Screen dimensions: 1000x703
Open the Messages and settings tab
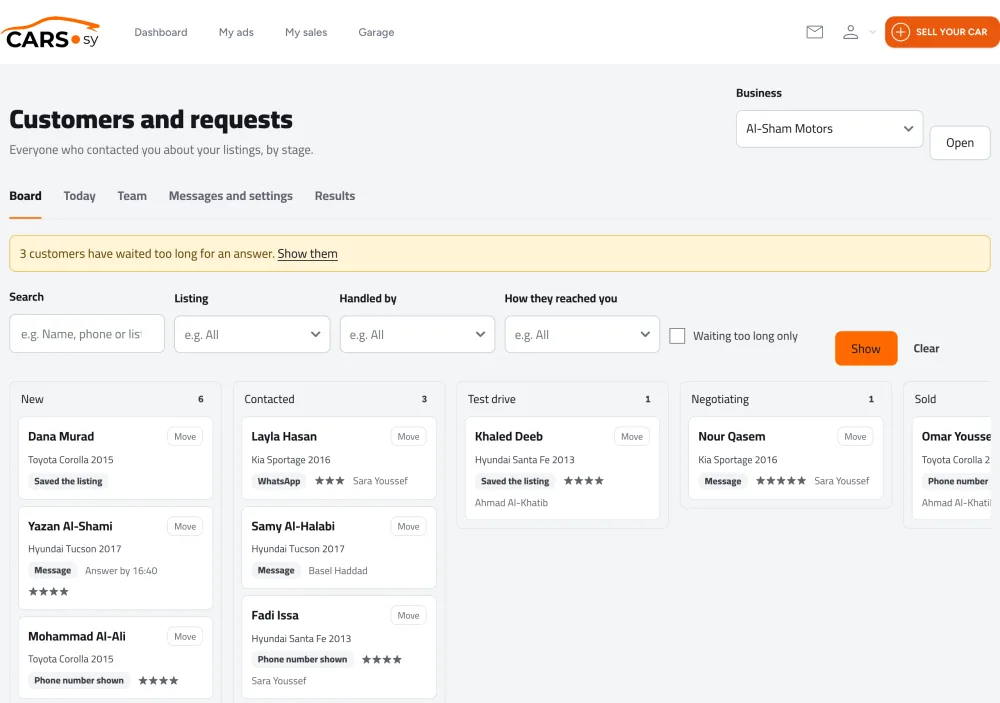point(230,196)
